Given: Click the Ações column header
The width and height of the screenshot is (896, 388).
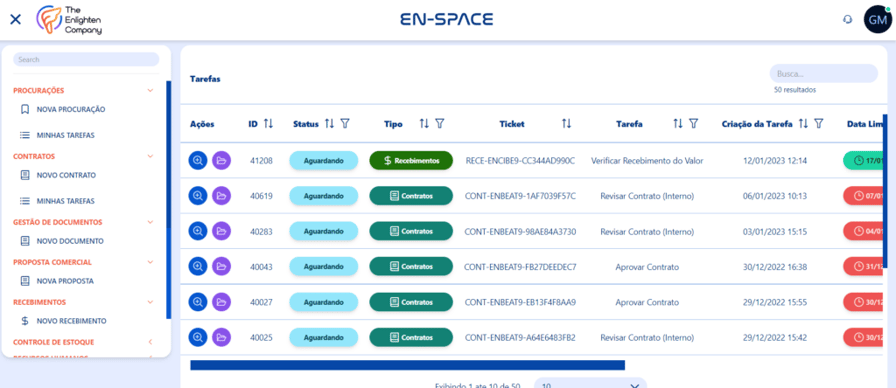Looking at the screenshot, I should tap(202, 124).
